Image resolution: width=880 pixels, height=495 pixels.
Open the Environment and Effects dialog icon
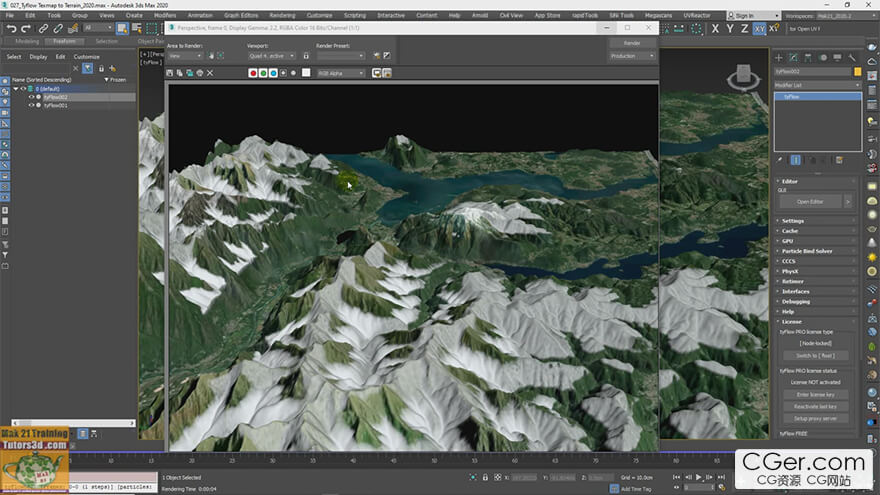coord(387,56)
